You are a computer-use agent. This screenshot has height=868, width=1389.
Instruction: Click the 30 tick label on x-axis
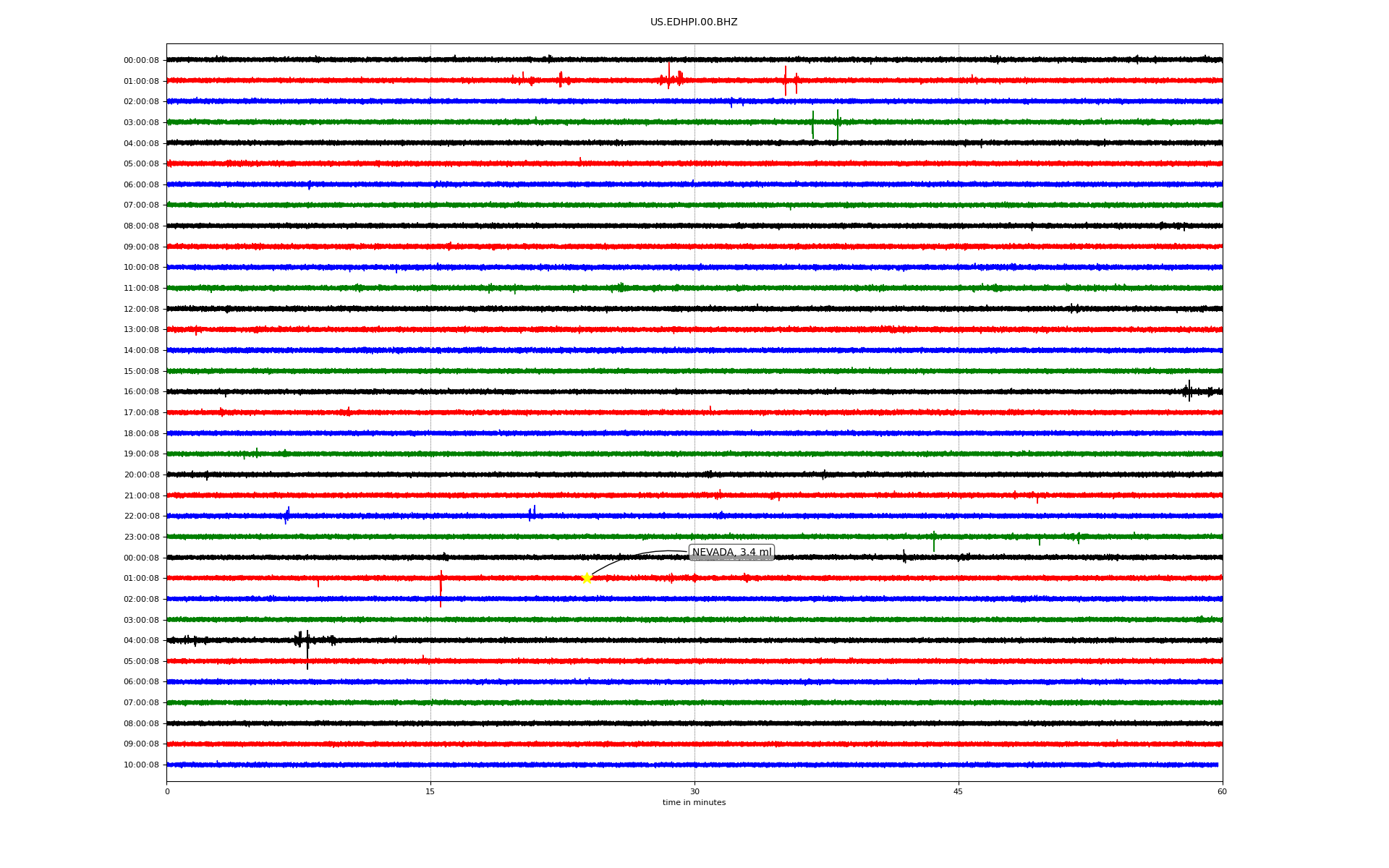694,791
